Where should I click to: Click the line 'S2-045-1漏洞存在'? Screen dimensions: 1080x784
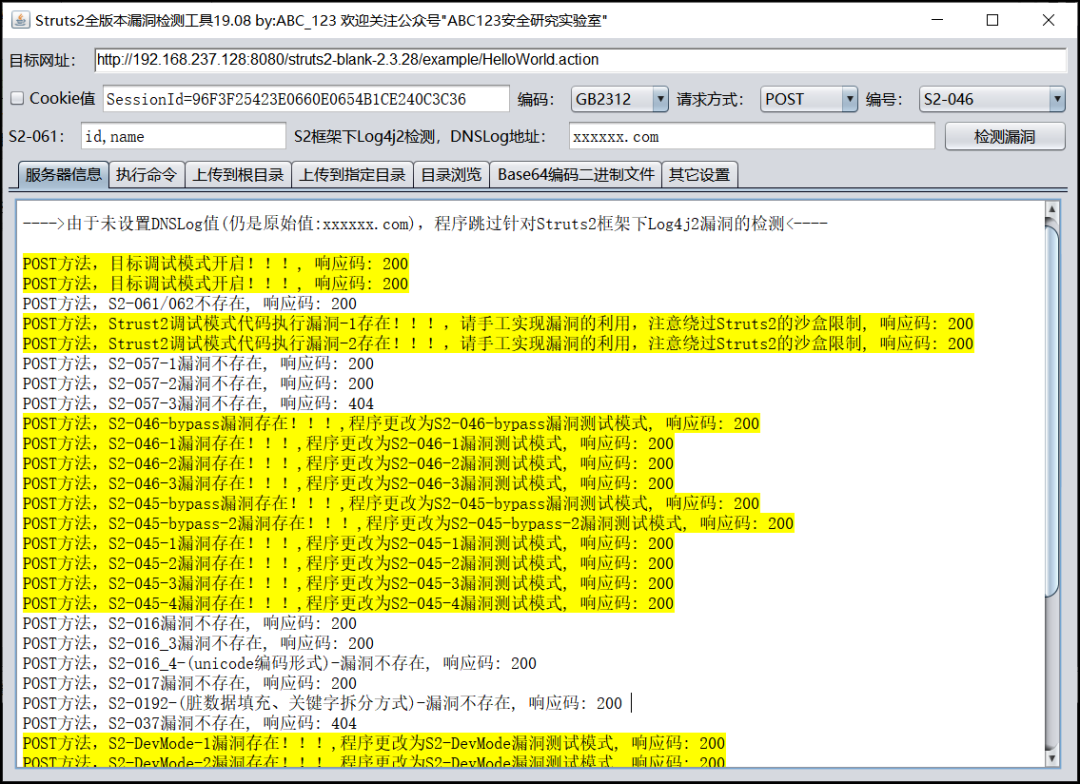tap(348, 544)
